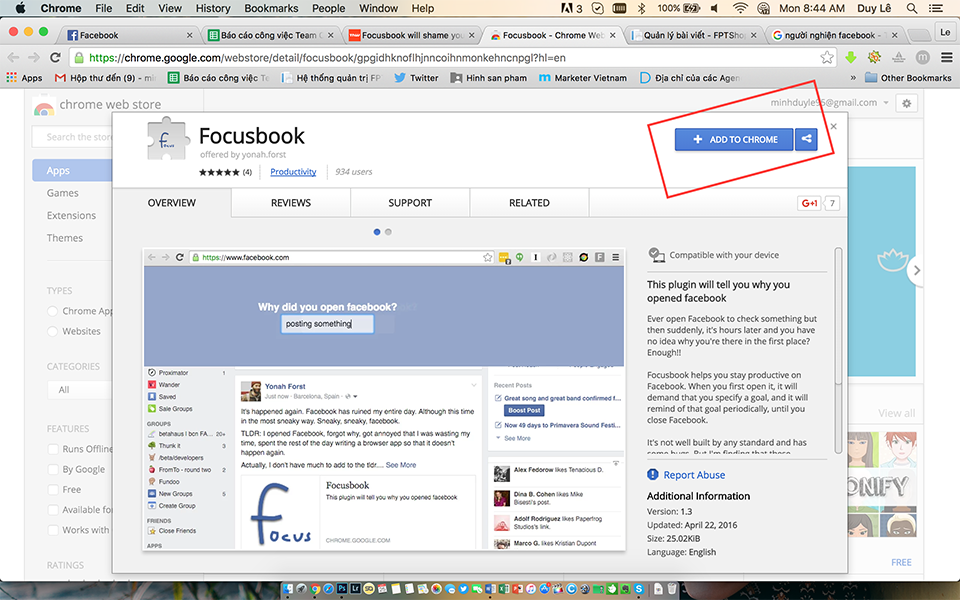Reload the current page
The width and height of the screenshot is (960, 600).
point(55,58)
